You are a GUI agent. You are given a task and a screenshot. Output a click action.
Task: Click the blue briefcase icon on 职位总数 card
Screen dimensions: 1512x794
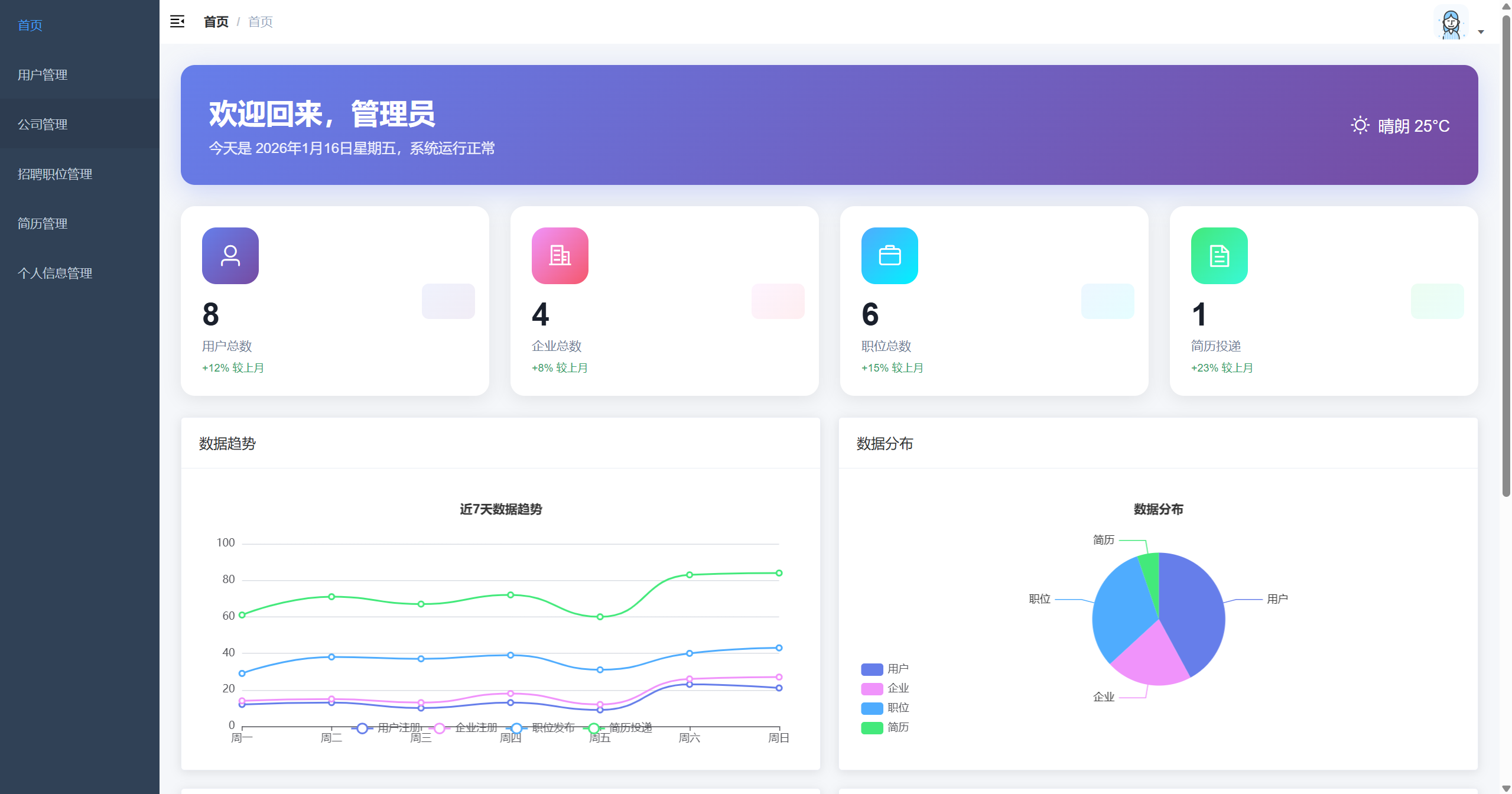(x=890, y=255)
